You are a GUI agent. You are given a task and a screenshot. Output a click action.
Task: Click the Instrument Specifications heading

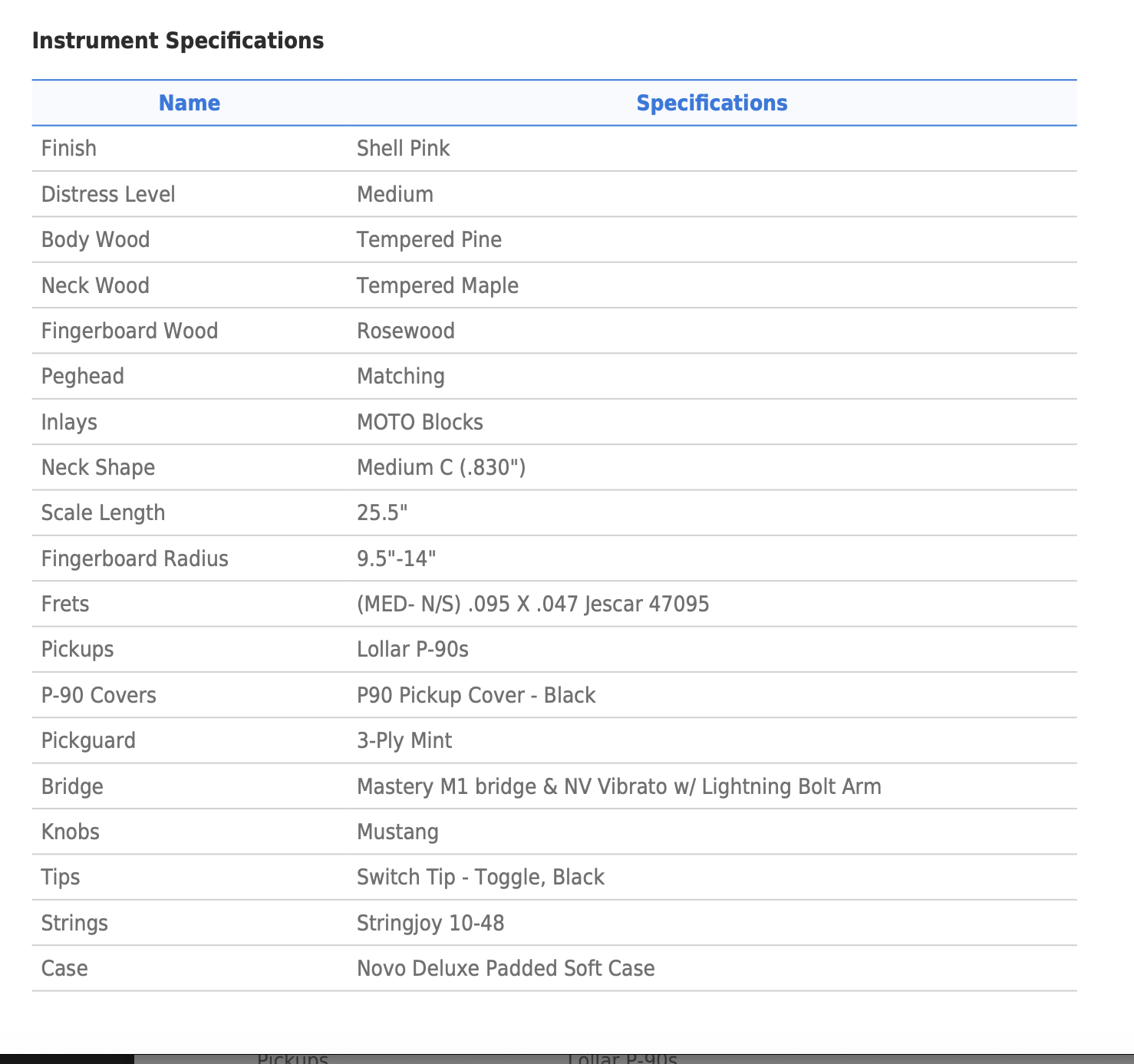[x=178, y=41]
